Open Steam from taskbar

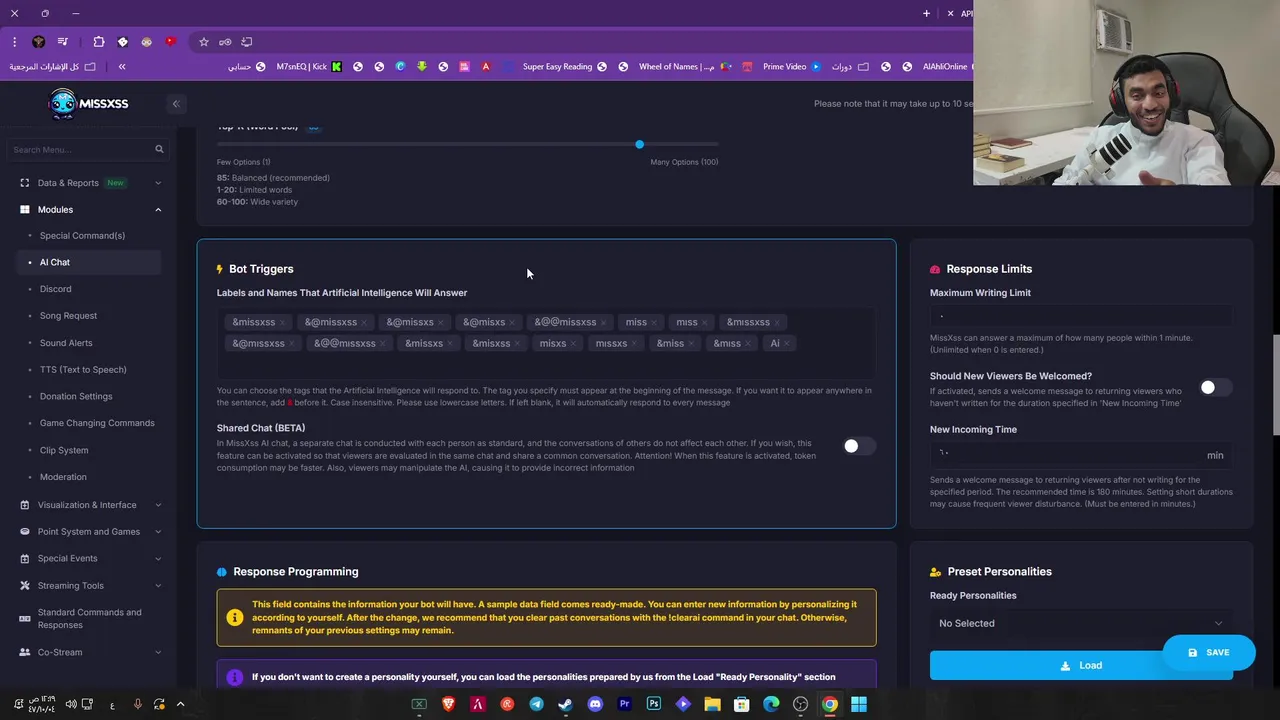click(566, 704)
